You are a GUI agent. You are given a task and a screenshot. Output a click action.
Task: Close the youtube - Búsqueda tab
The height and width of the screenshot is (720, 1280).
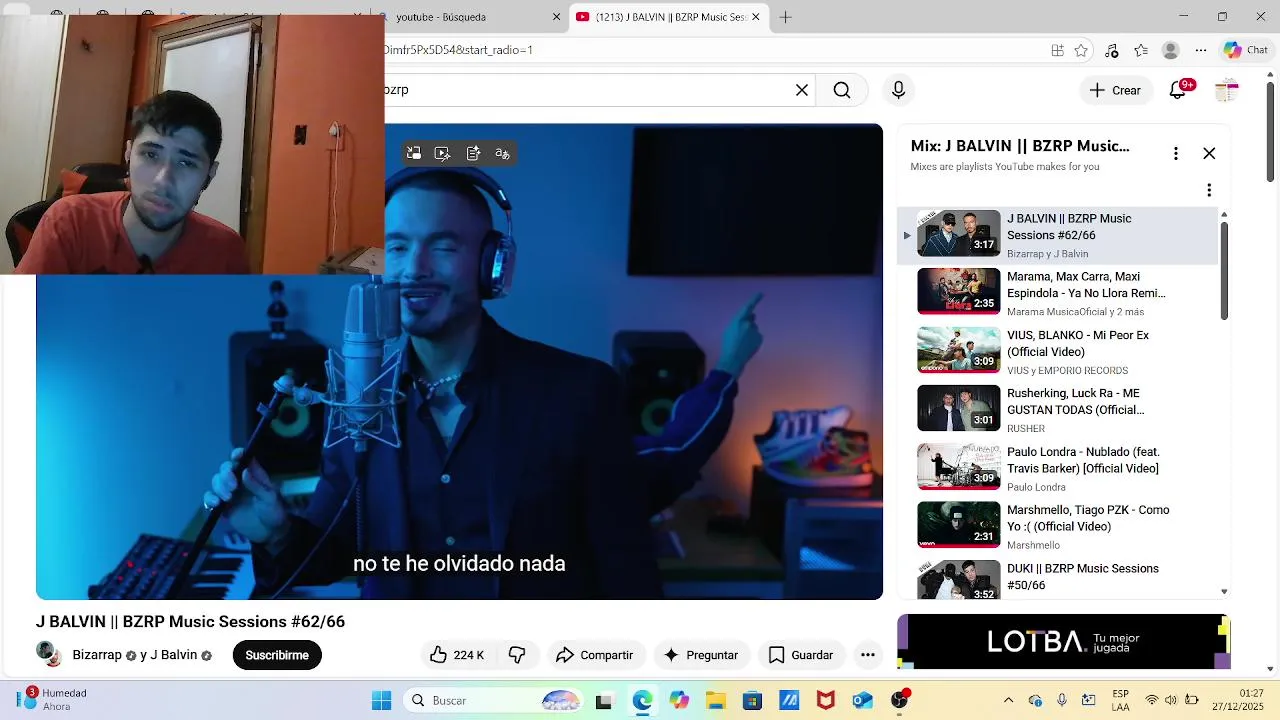coord(557,17)
